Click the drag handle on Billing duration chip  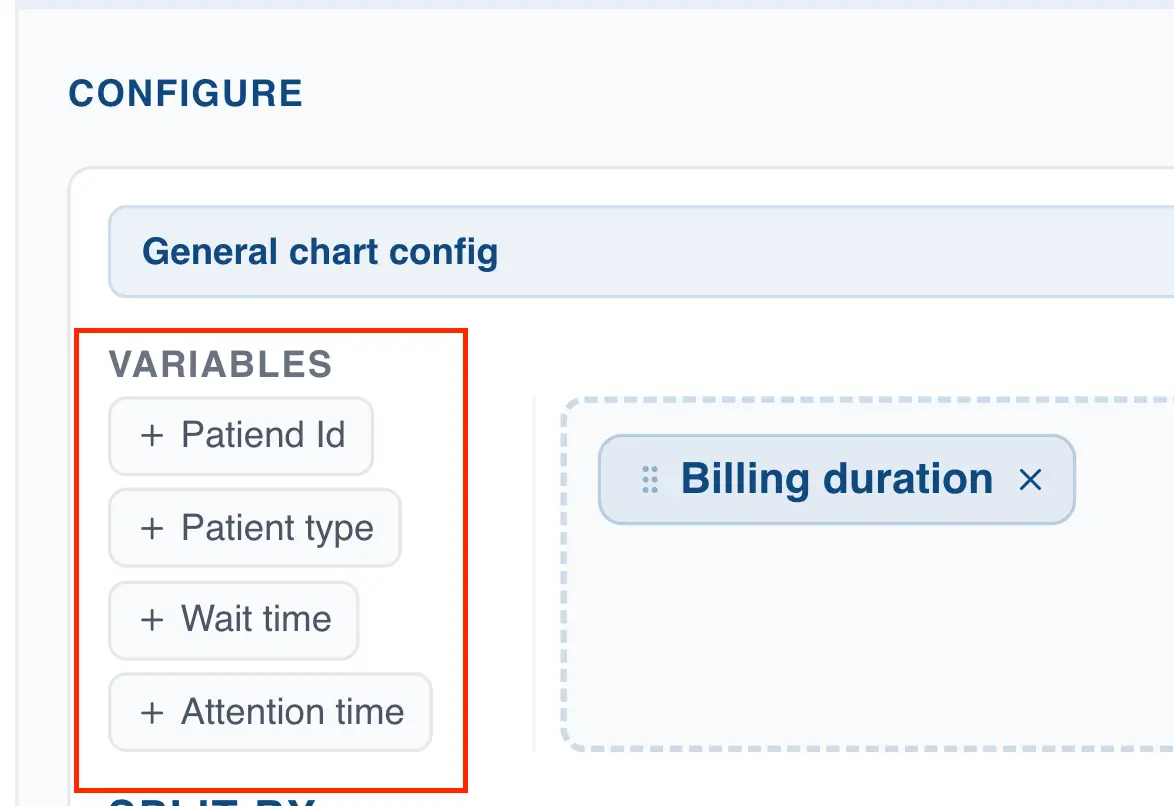tap(649, 480)
